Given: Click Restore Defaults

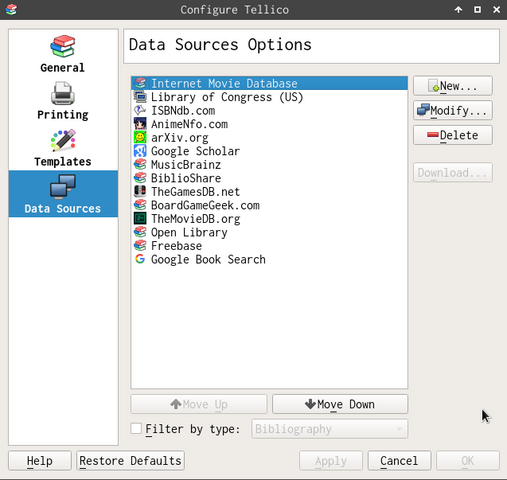Looking at the screenshot, I should tap(130, 461).
